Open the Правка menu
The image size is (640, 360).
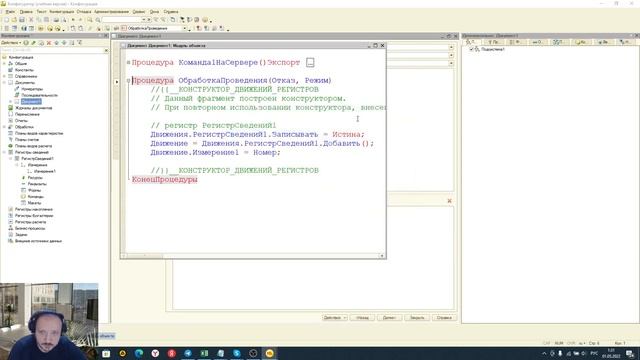coord(26,12)
